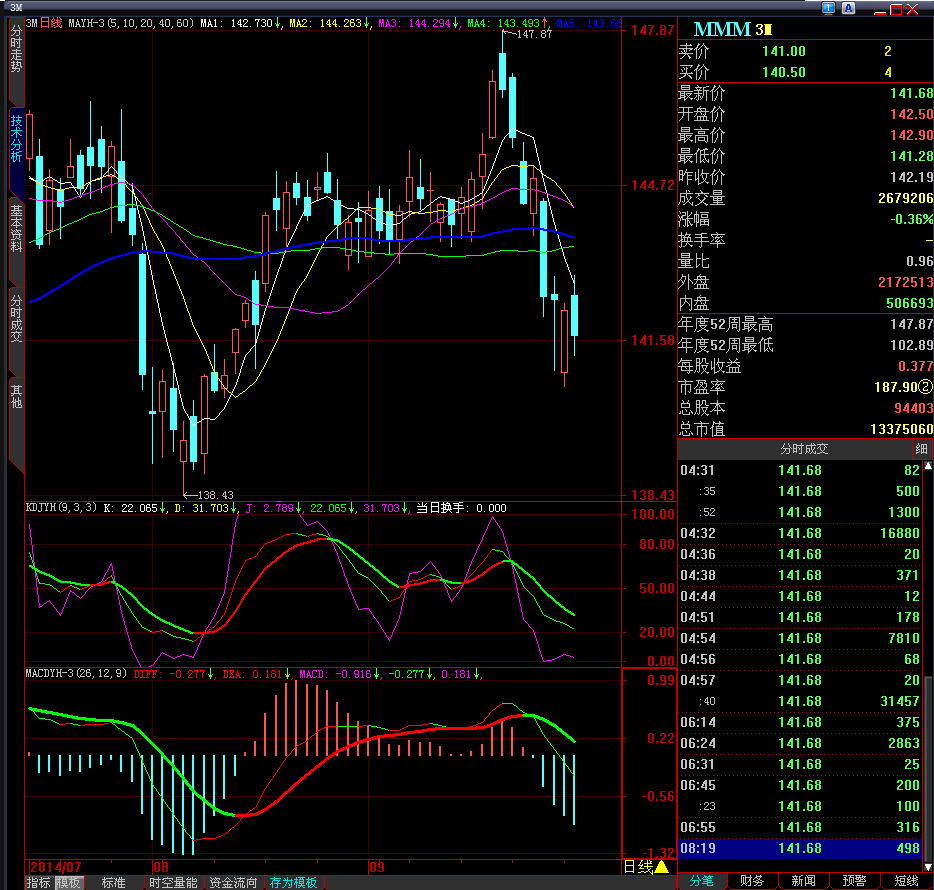Select the 预警 bottom tab
This screenshot has height=890, width=934.
click(x=855, y=881)
